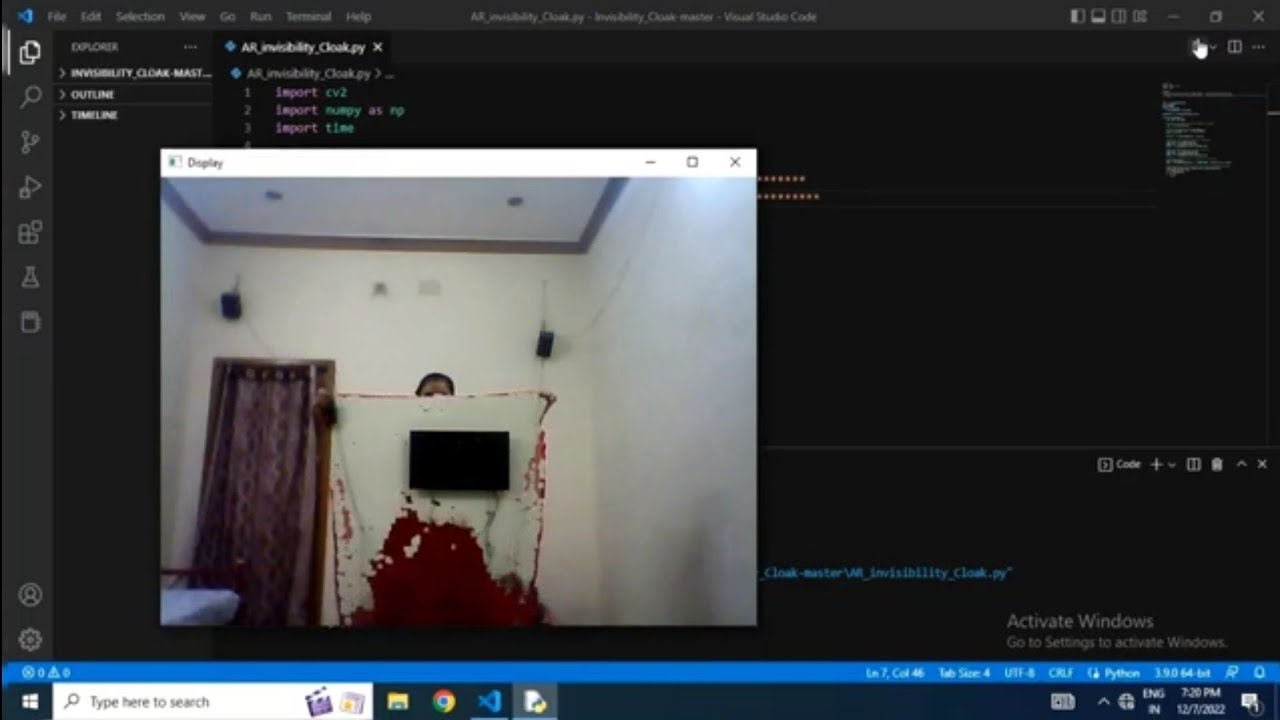Viewport: 1280px width, 720px height.
Task: Click line 3 'import time' in editor
Action: [314, 128]
